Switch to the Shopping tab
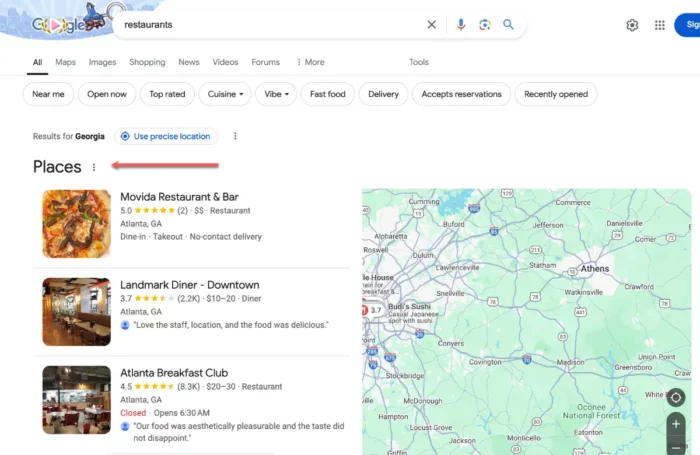700x455 pixels. [147, 62]
